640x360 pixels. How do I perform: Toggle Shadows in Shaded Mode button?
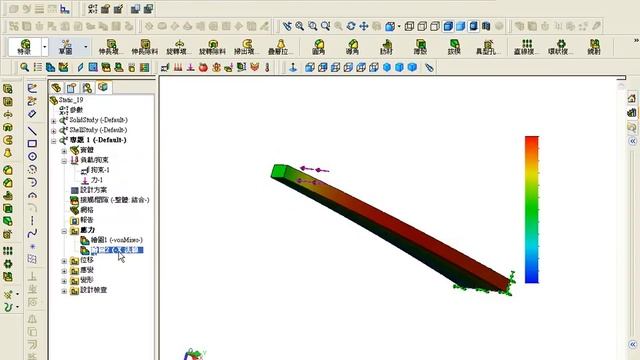[473, 26]
